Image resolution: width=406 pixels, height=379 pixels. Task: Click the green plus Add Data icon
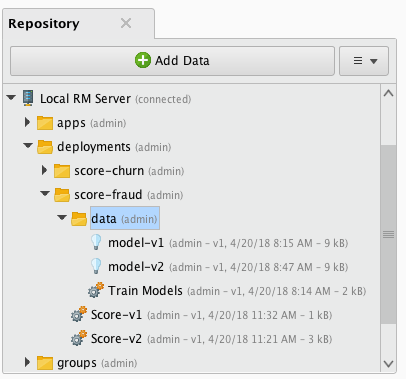point(143,60)
